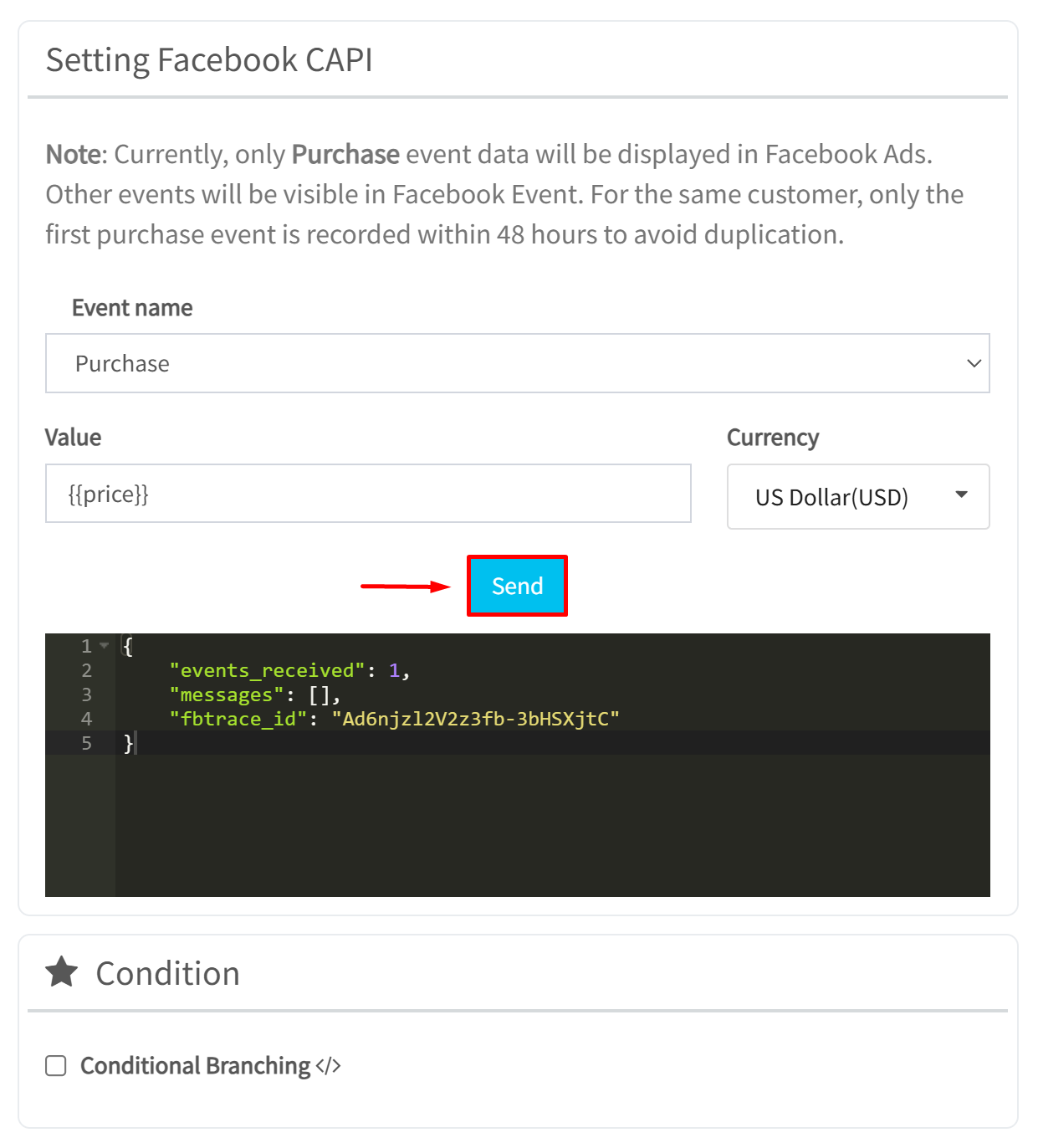Click the star icon beside Condition

pyautogui.click(x=62, y=972)
